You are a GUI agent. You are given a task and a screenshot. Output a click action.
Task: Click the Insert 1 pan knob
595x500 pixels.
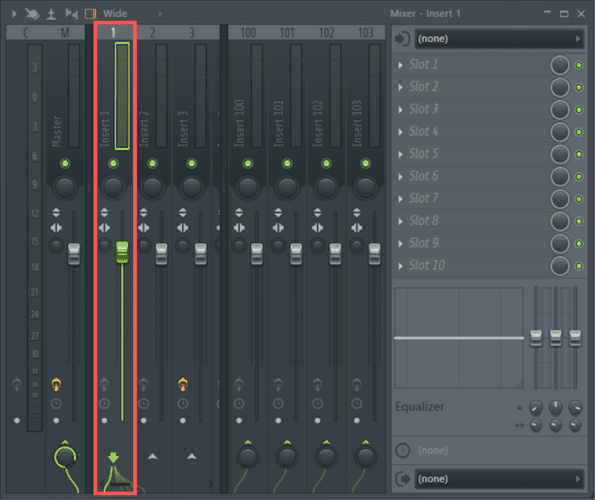point(113,187)
